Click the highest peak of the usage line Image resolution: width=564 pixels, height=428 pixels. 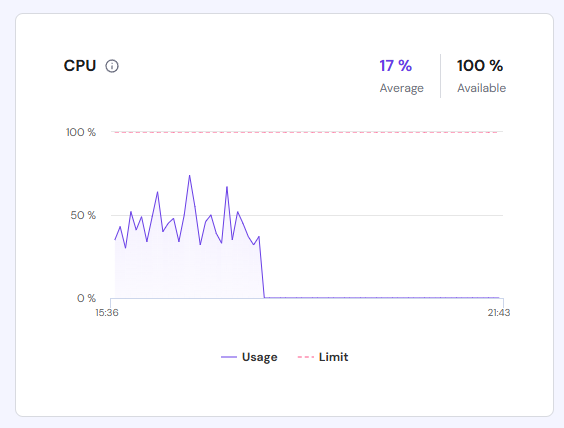click(190, 176)
